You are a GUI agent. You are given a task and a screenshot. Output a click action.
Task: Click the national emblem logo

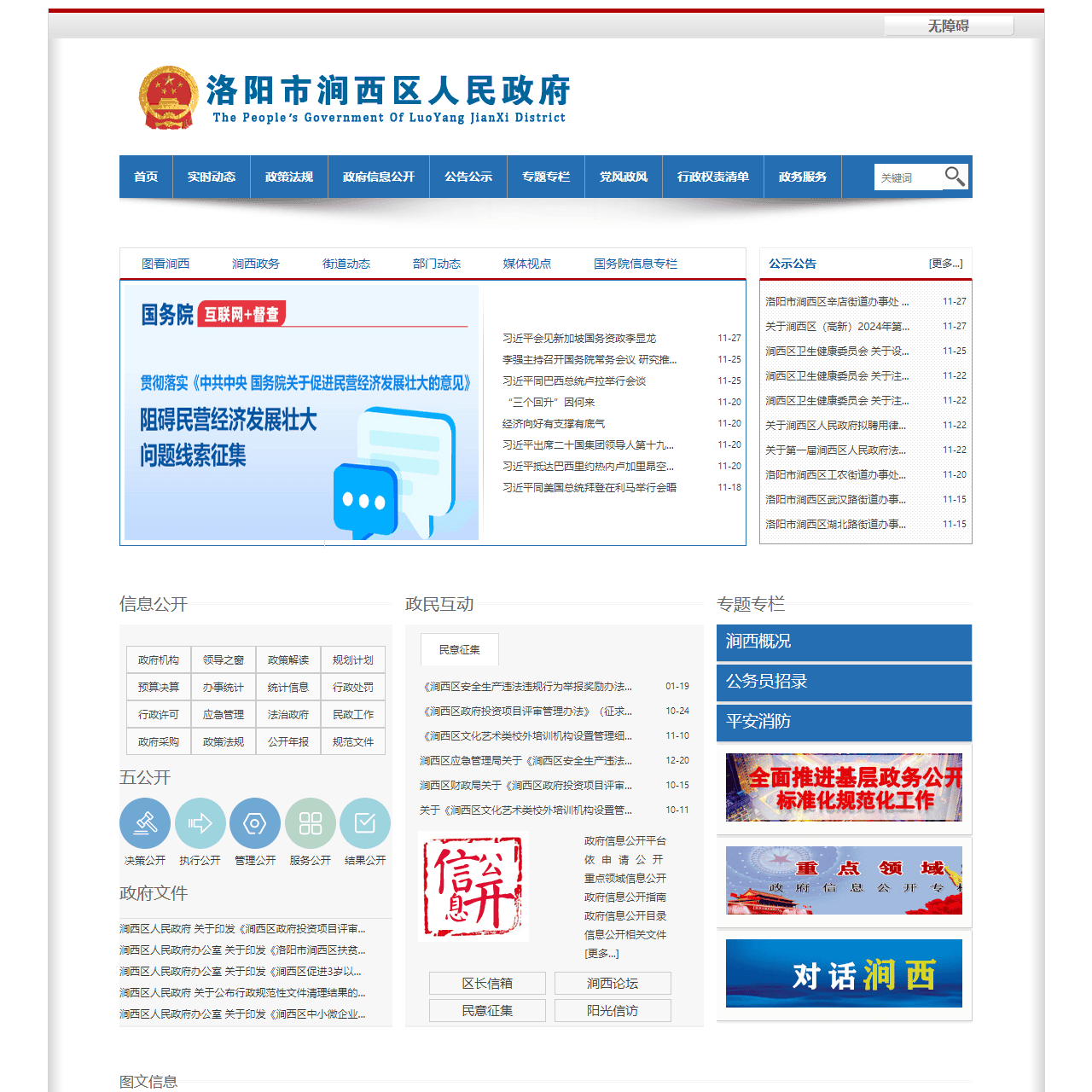point(168,97)
